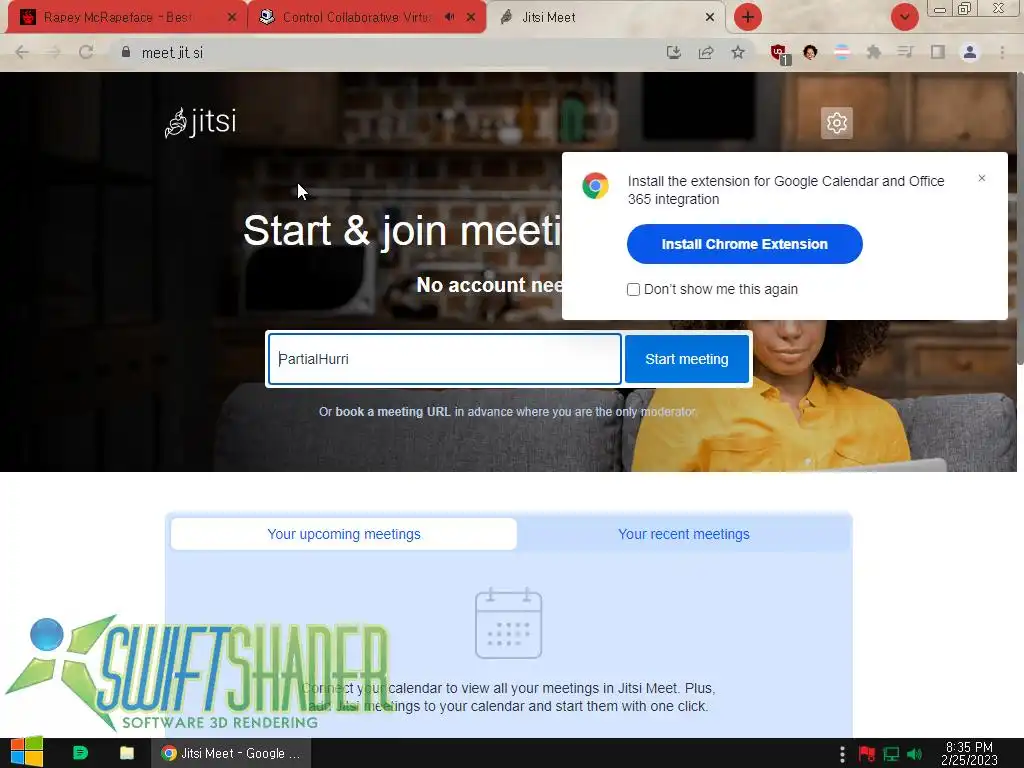Open a new tab with plus button
Viewport: 1024px width, 768px height.
pyautogui.click(x=748, y=17)
